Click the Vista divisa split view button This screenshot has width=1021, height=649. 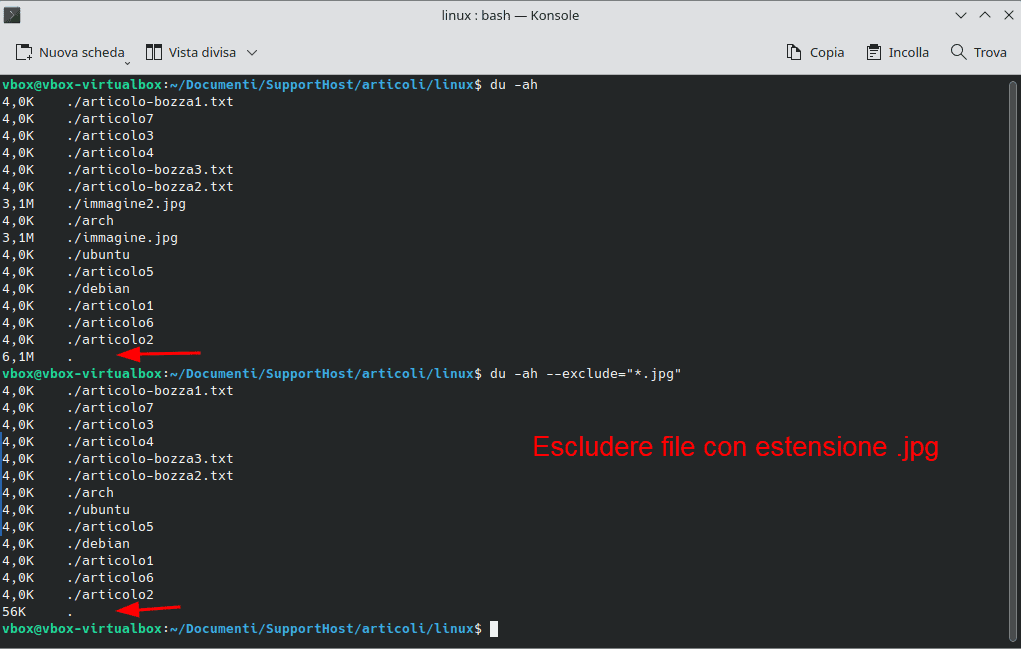click(191, 52)
